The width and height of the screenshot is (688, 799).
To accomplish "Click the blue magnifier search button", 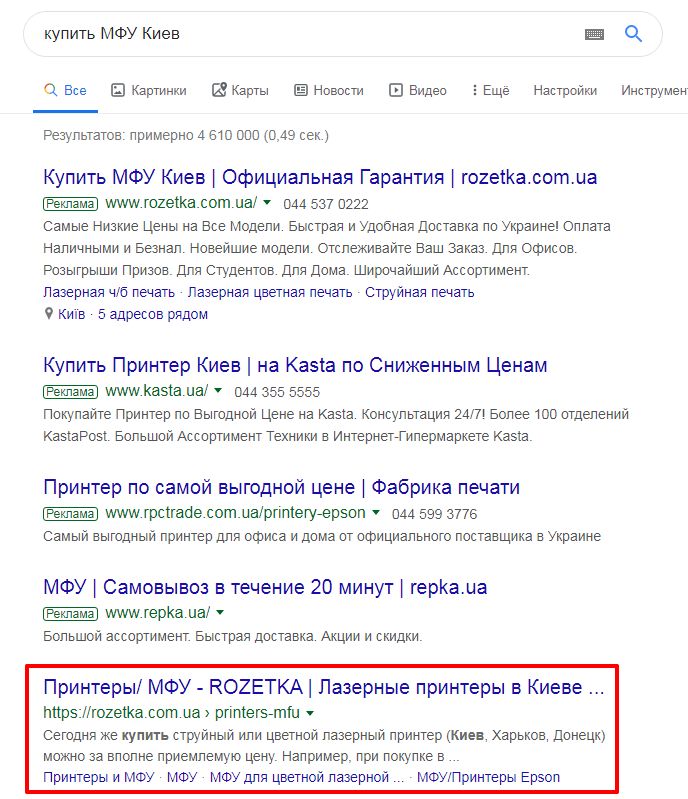I will (x=633, y=34).
